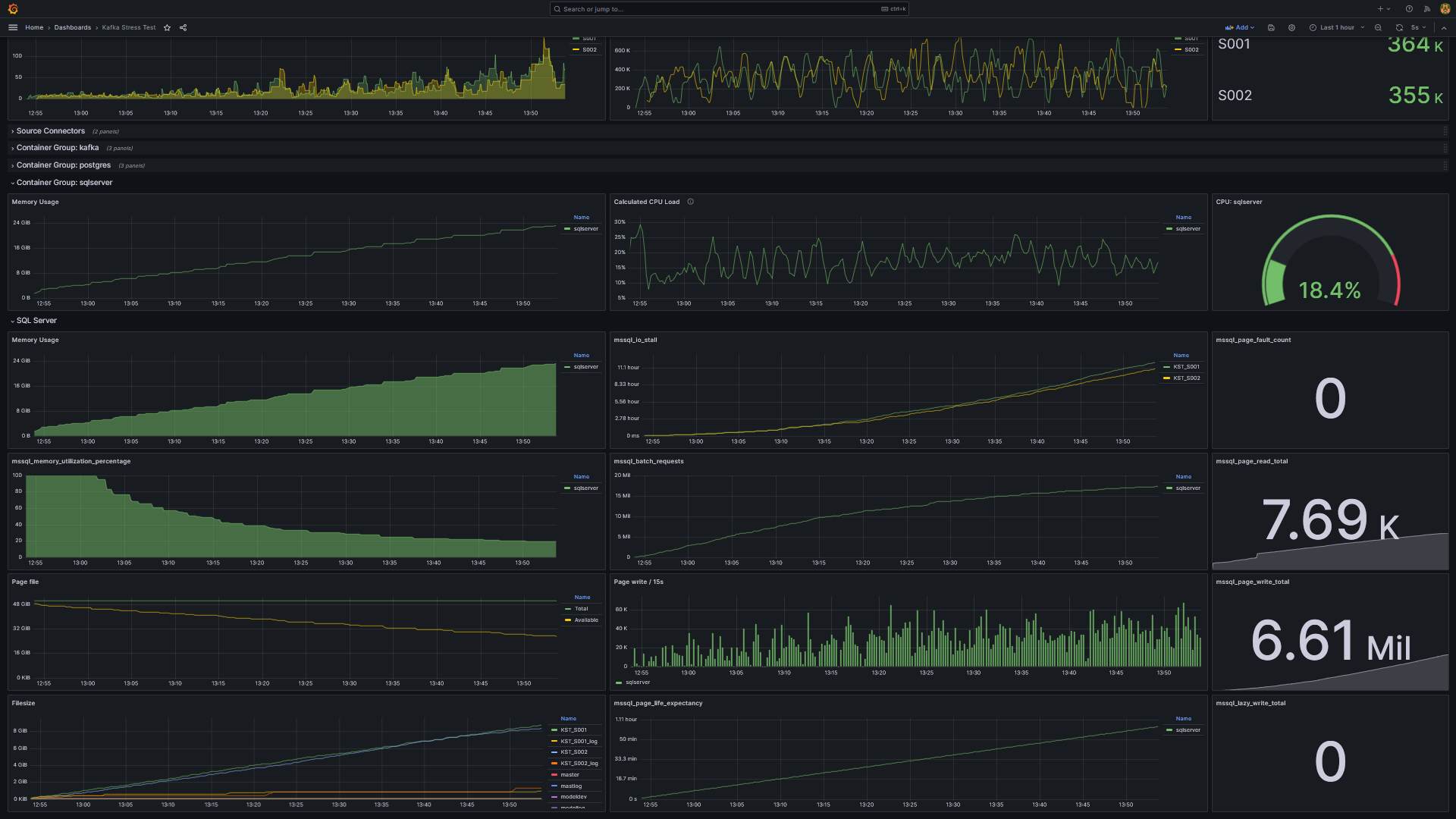Expand the Source Connectors row
This screenshot has height=819, width=1456.
(50, 131)
